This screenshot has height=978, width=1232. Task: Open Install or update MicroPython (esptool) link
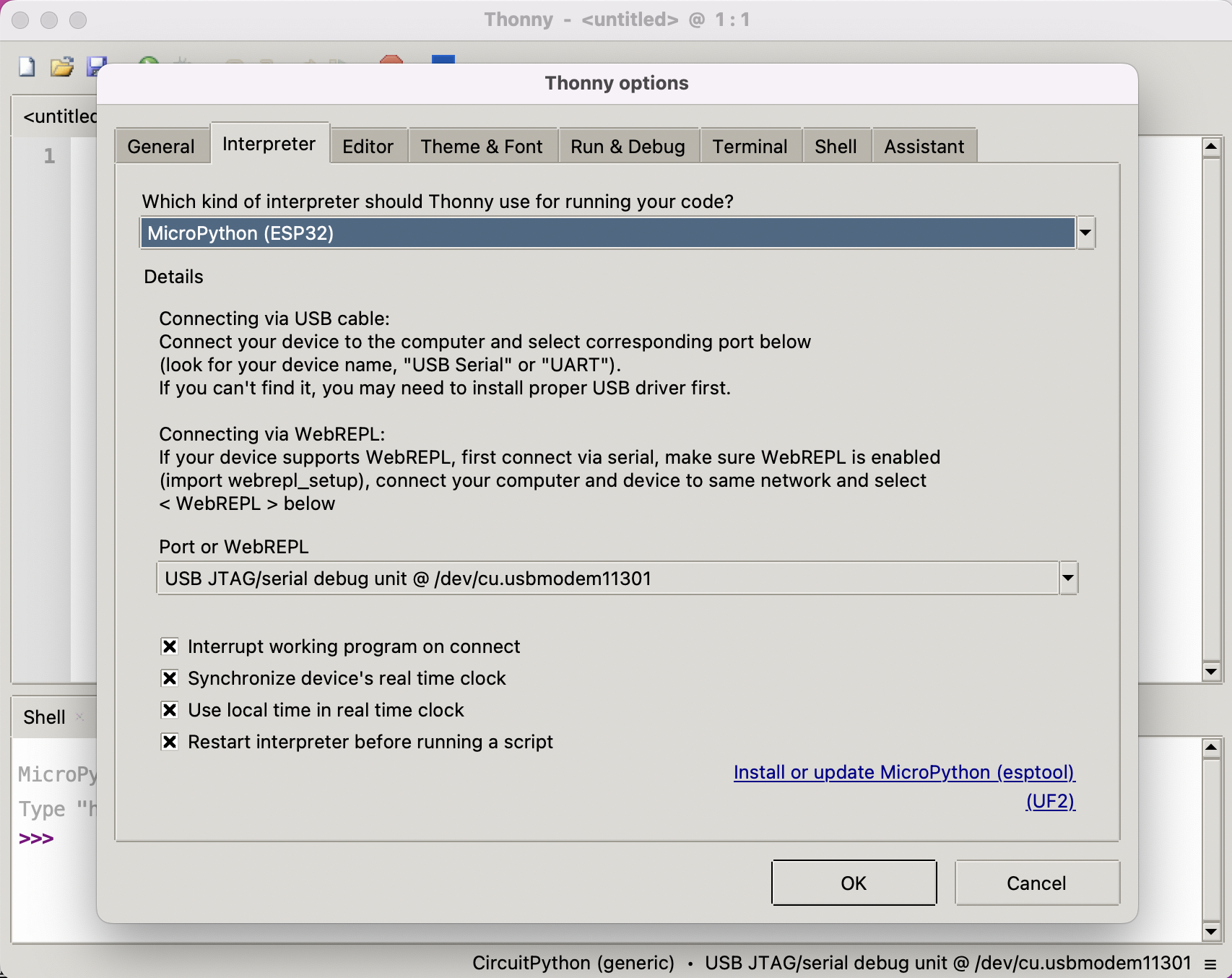coord(904,772)
